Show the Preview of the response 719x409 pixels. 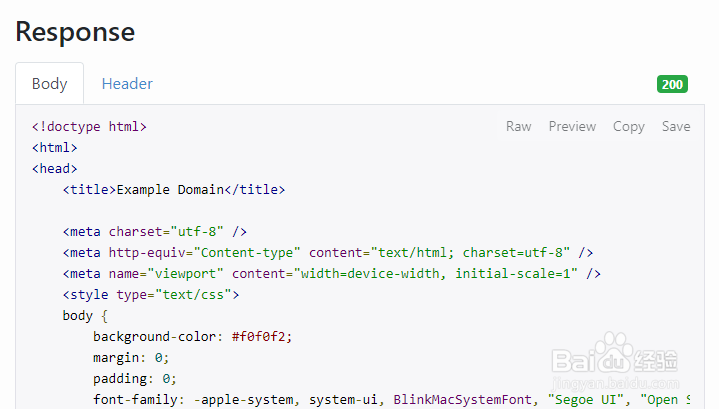(572, 126)
